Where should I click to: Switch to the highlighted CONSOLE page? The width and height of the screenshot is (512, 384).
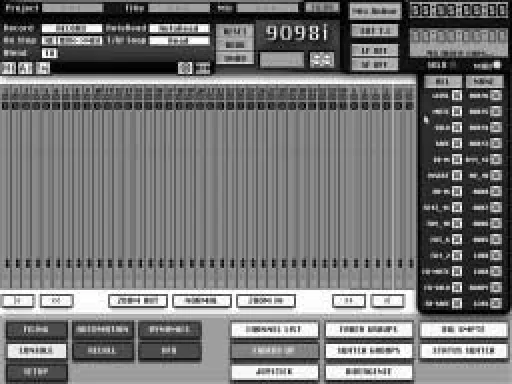tap(36, 350)
